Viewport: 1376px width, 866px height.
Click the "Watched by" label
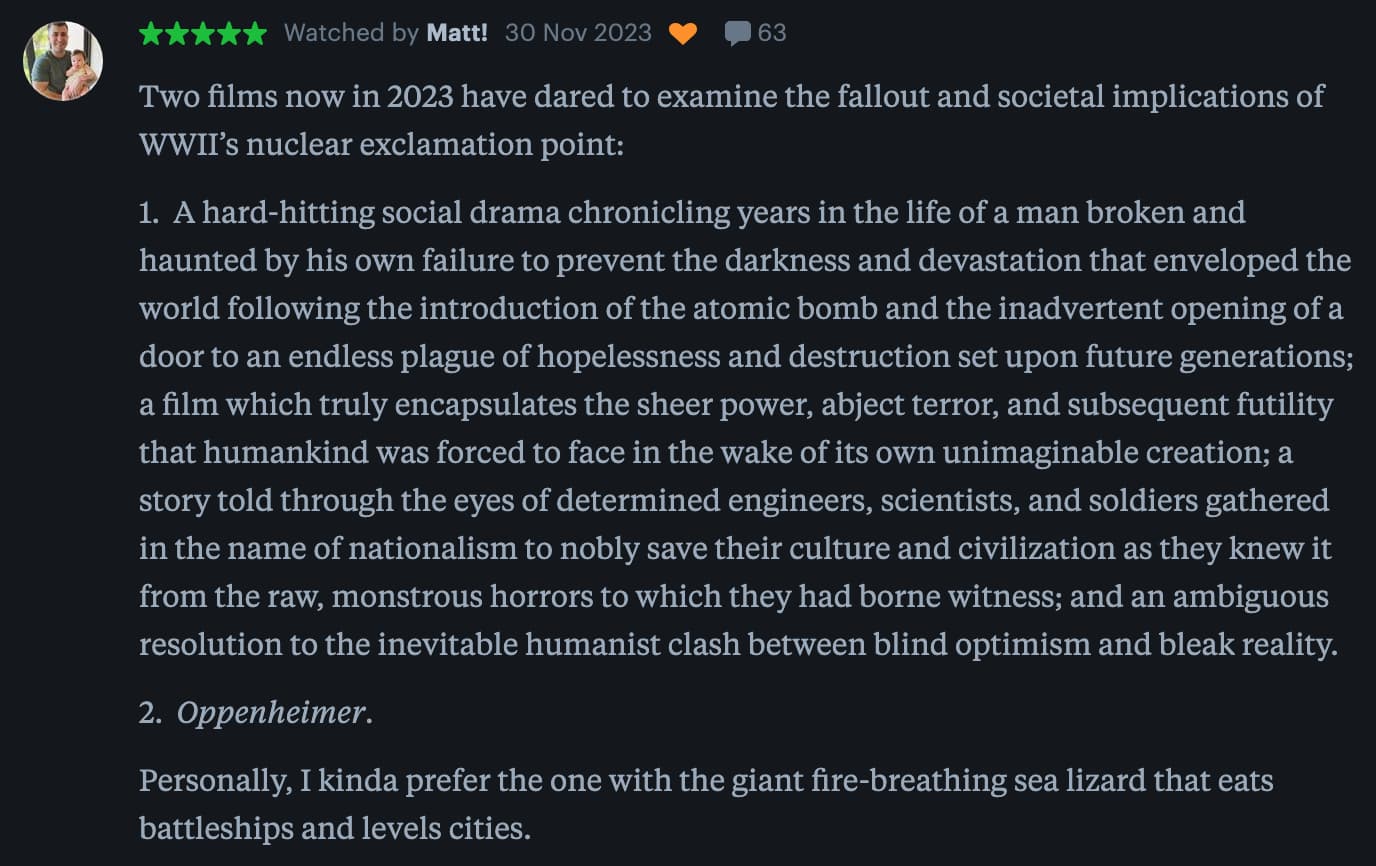coord(351,33)
